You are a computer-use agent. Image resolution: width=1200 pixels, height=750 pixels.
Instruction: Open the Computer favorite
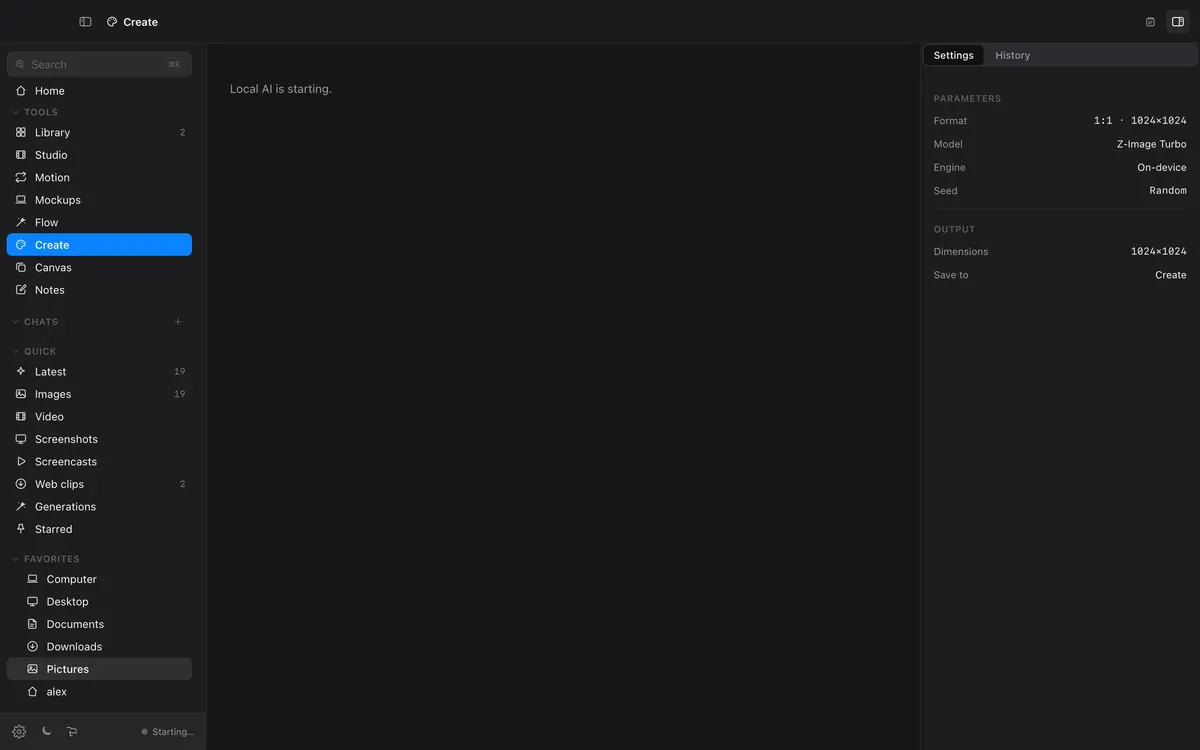99,579
